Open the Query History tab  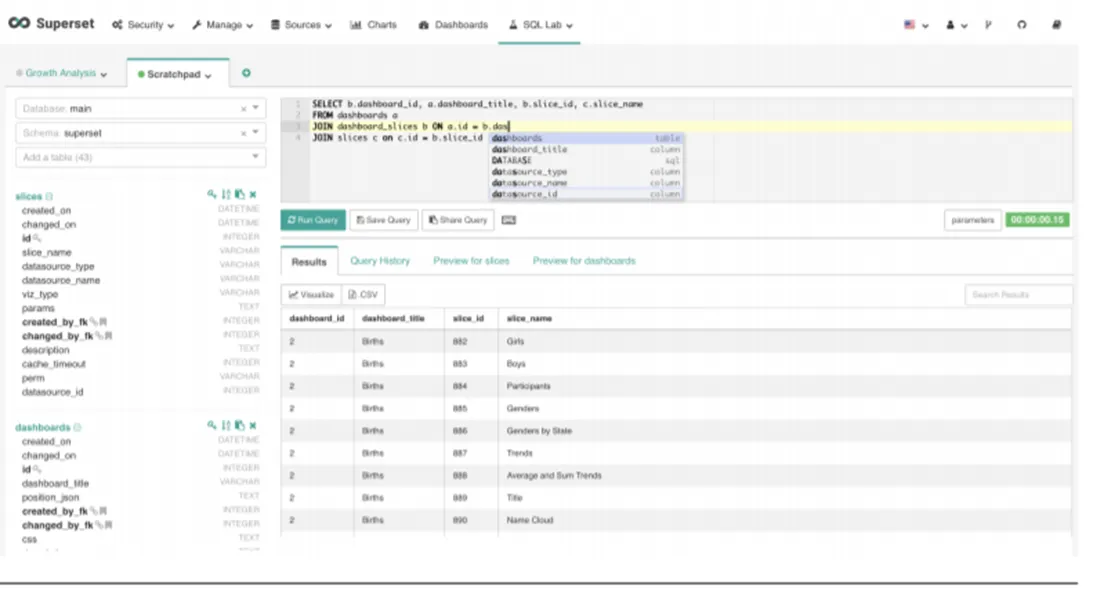380,261
